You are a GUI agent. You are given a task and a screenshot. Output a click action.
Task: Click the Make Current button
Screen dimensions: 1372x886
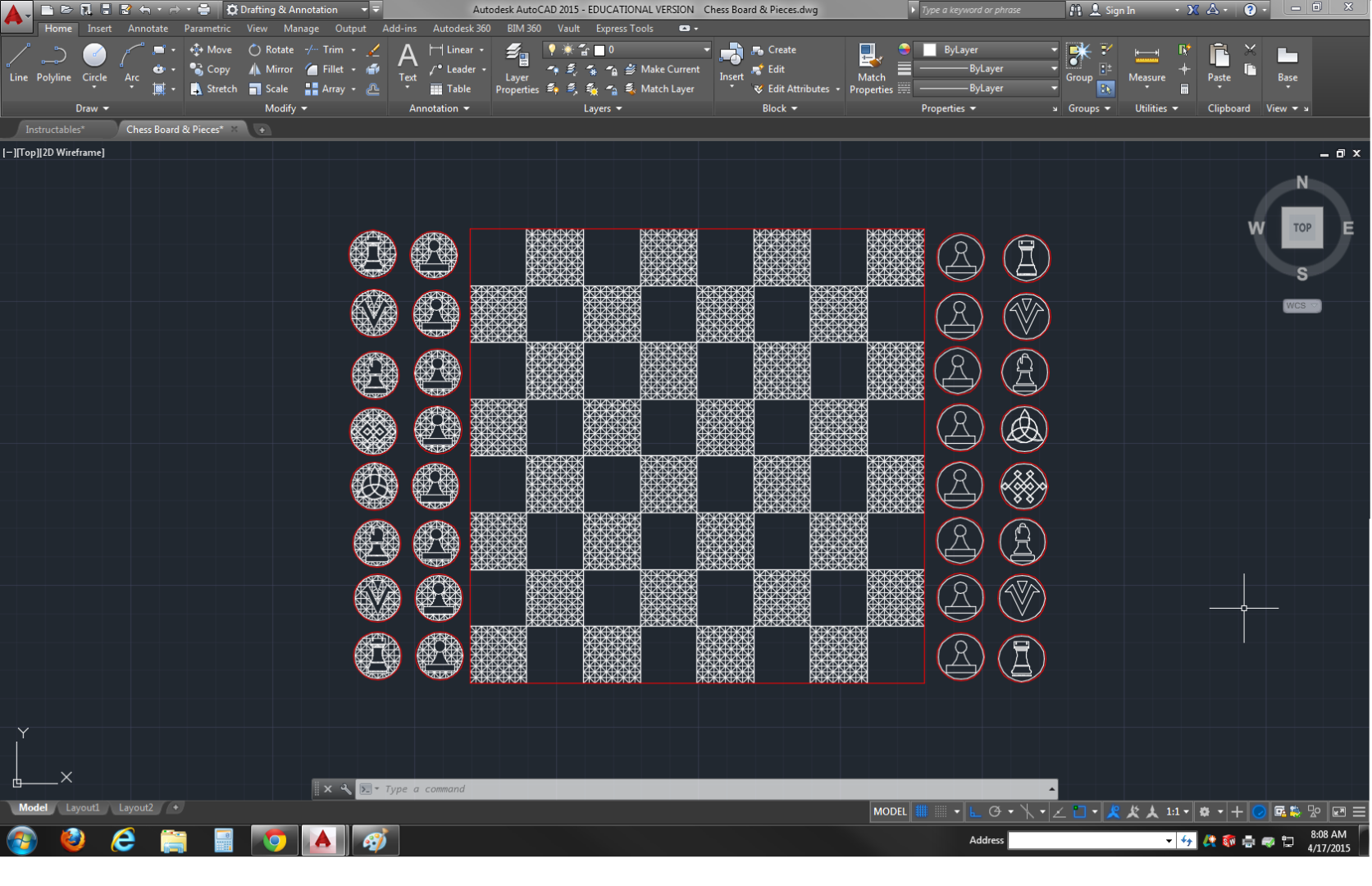point(664,69)
